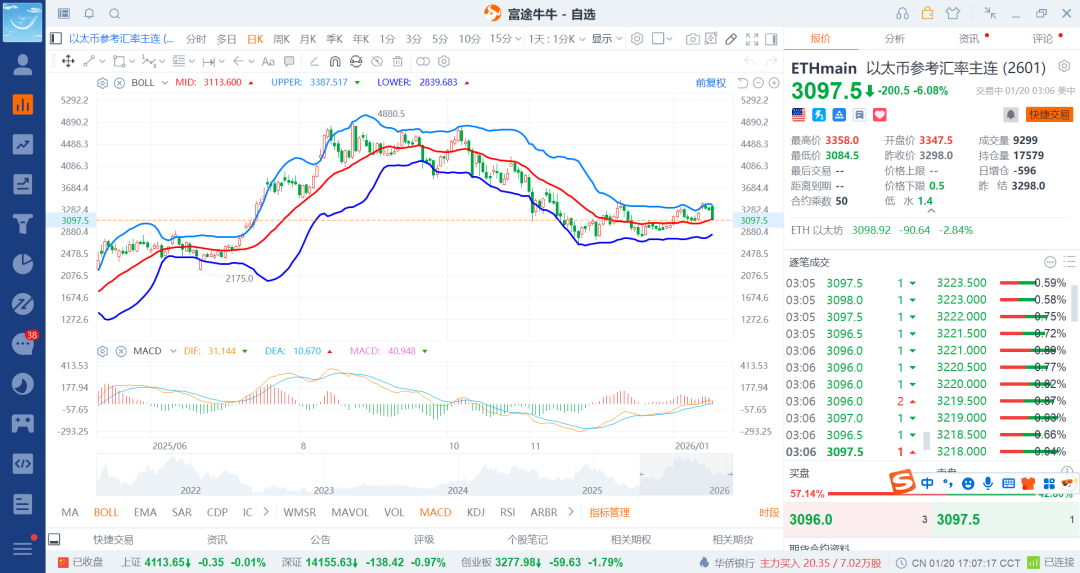Toggle the right side panel icon
The width and height of the screenshot is (1080, 573).
tap(771, 39)
